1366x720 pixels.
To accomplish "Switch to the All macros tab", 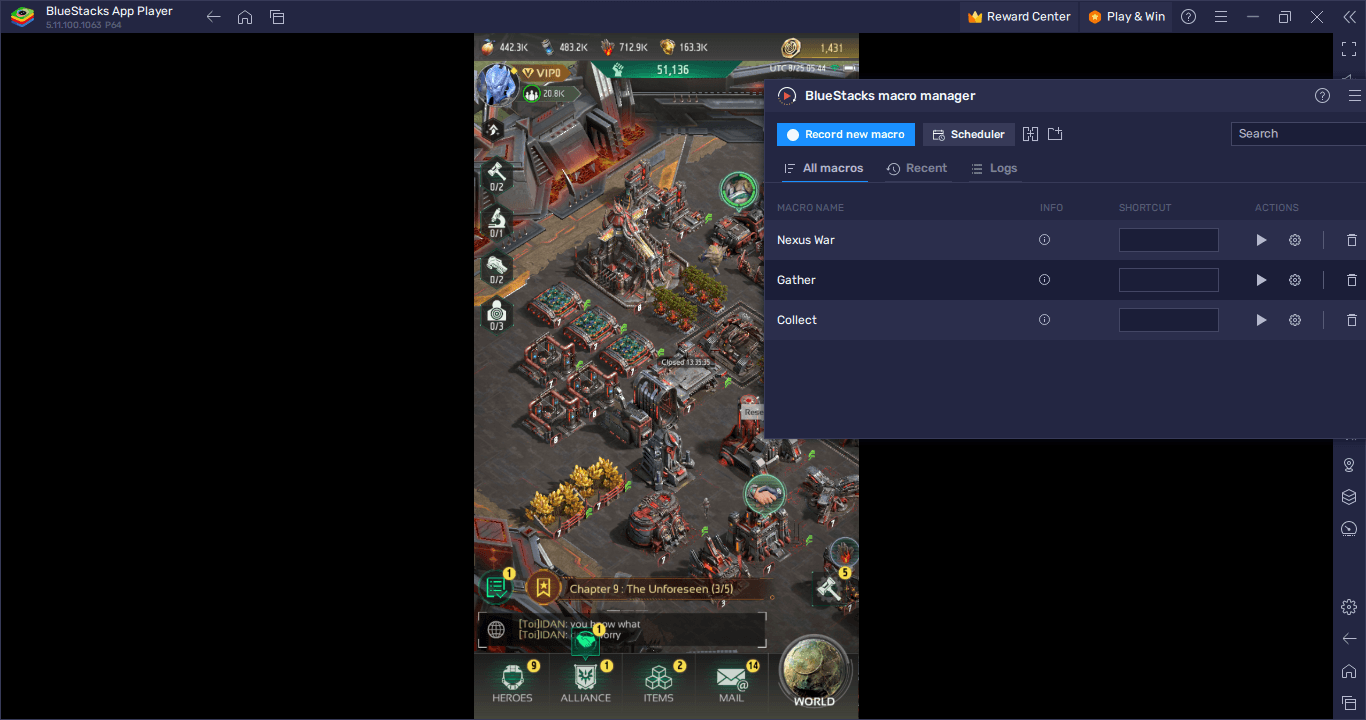I will (x=824, y=168).
